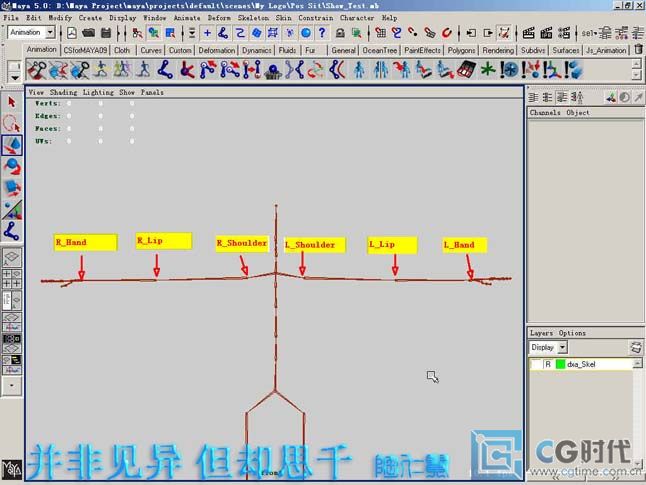646x485 pixels.
Task: Switch to the Polygons shelf tab
Action: pos(461,50)
